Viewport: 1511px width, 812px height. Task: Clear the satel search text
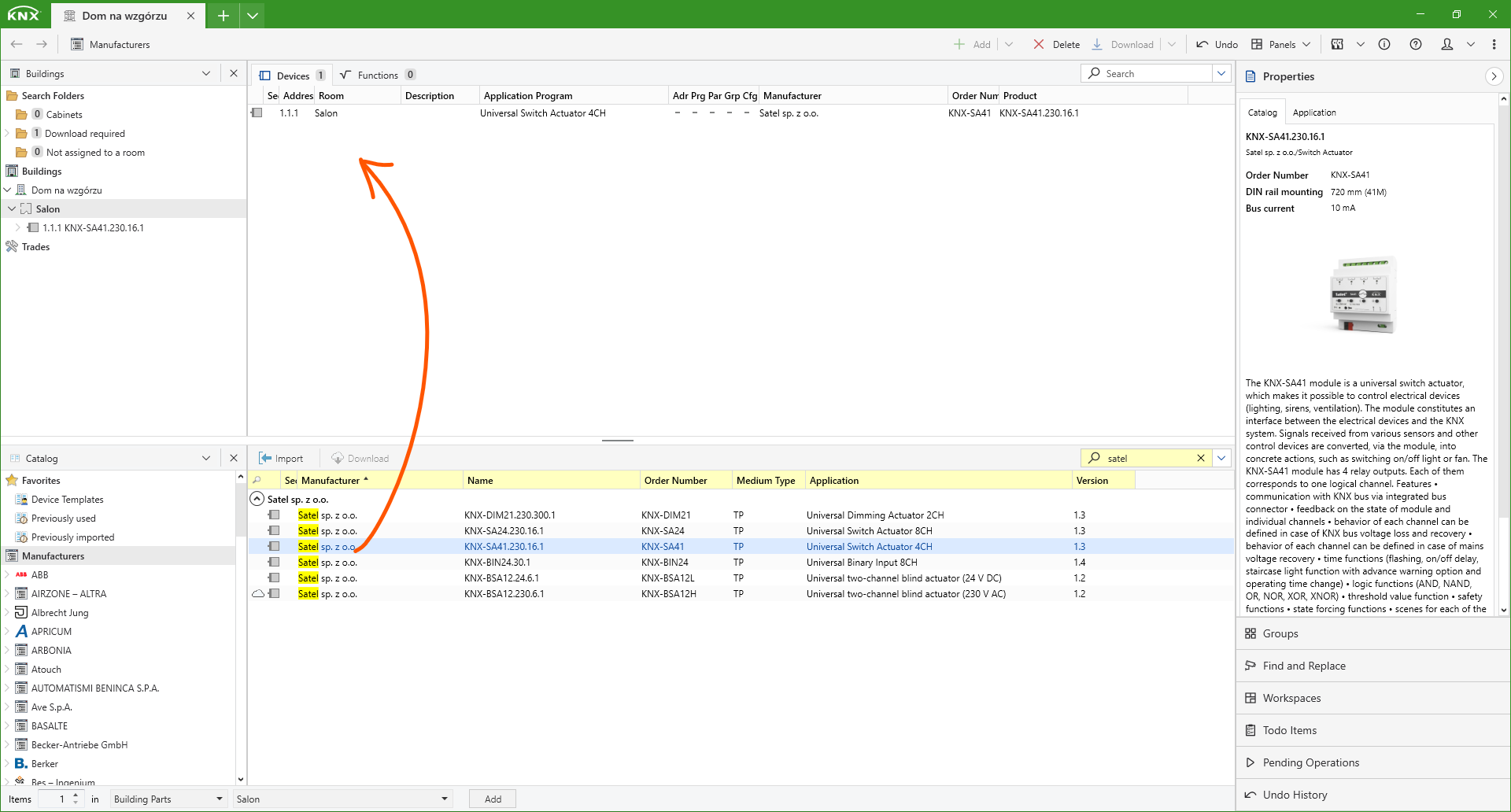click(1200, 458)
